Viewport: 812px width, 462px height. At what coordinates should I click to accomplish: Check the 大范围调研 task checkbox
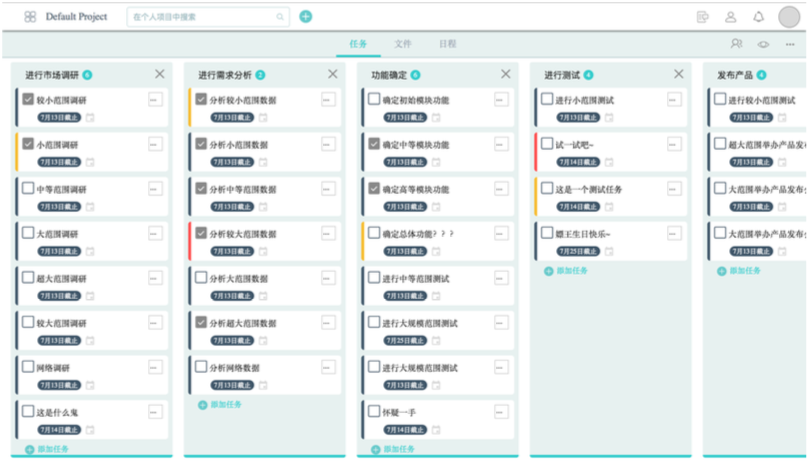pyautogui.click(x=28, y=233)
